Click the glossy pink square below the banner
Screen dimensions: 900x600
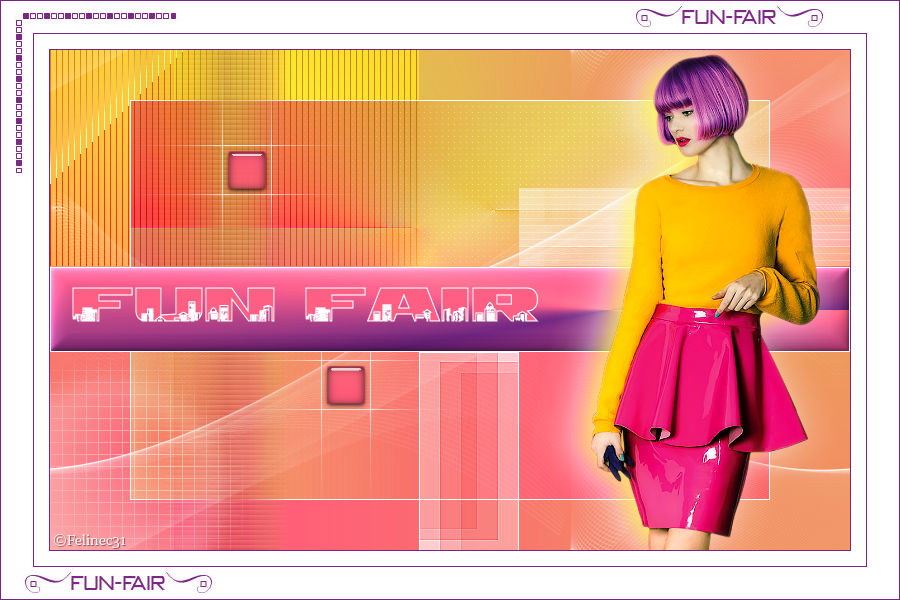pyautogui.click(x=346, y=385)
